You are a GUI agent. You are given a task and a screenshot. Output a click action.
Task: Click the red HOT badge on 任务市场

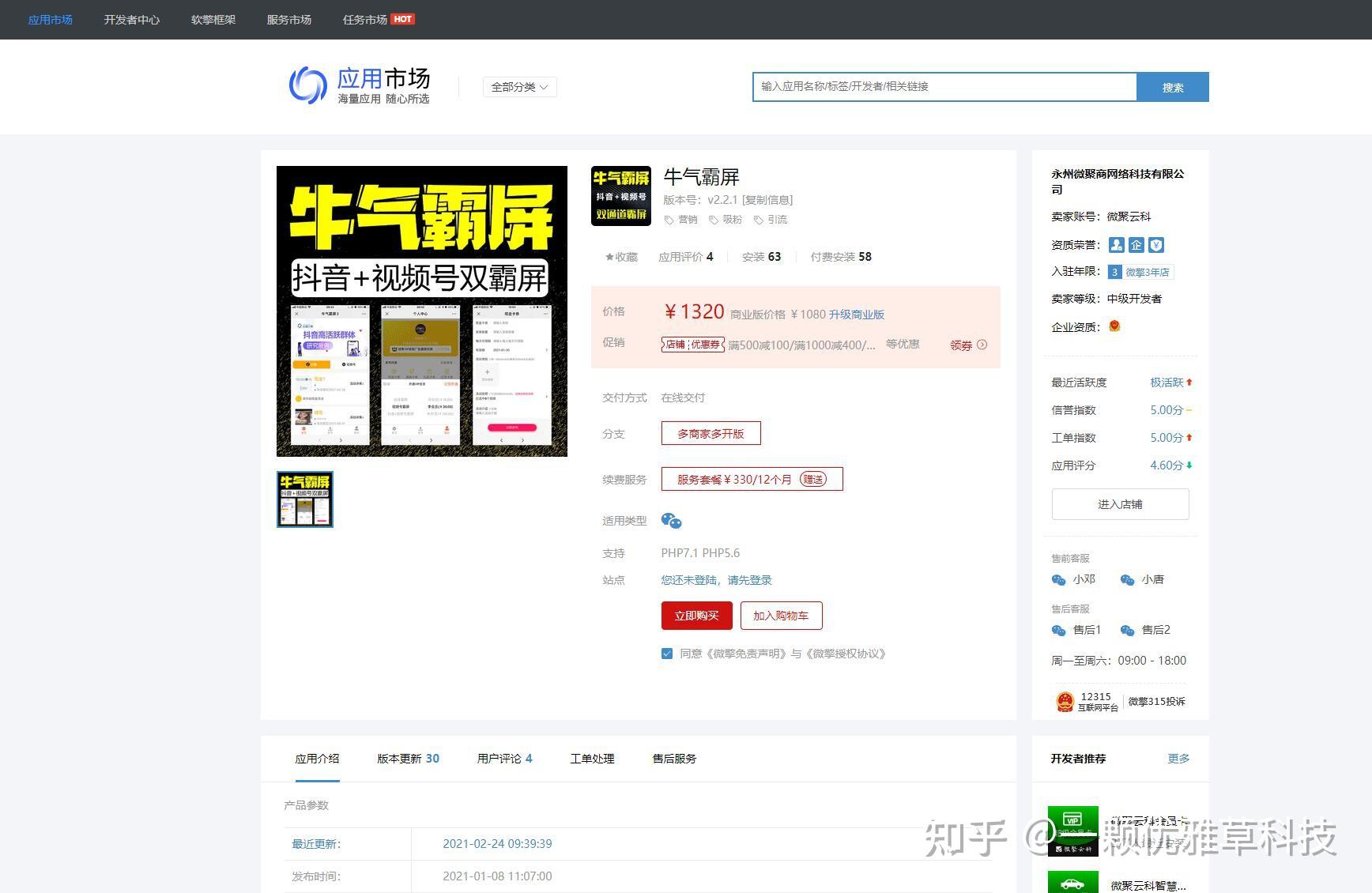click(x=403, y=19)
